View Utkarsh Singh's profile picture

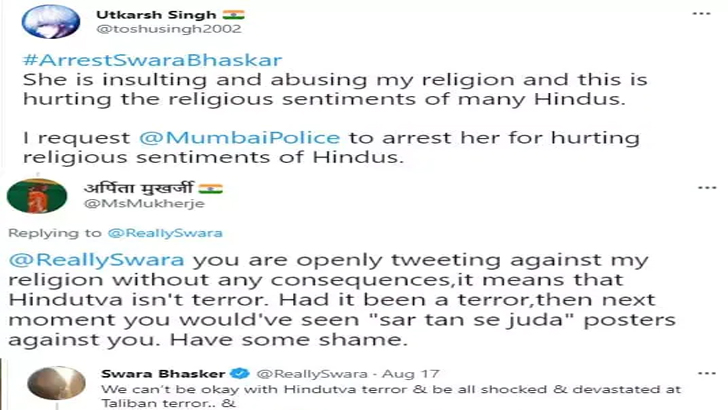pyautogui.click(x=51, y=21)
